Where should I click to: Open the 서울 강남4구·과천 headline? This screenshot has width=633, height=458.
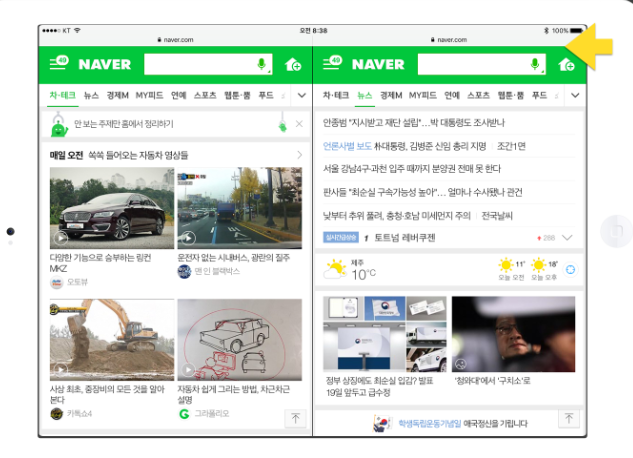tap(412, 169)
